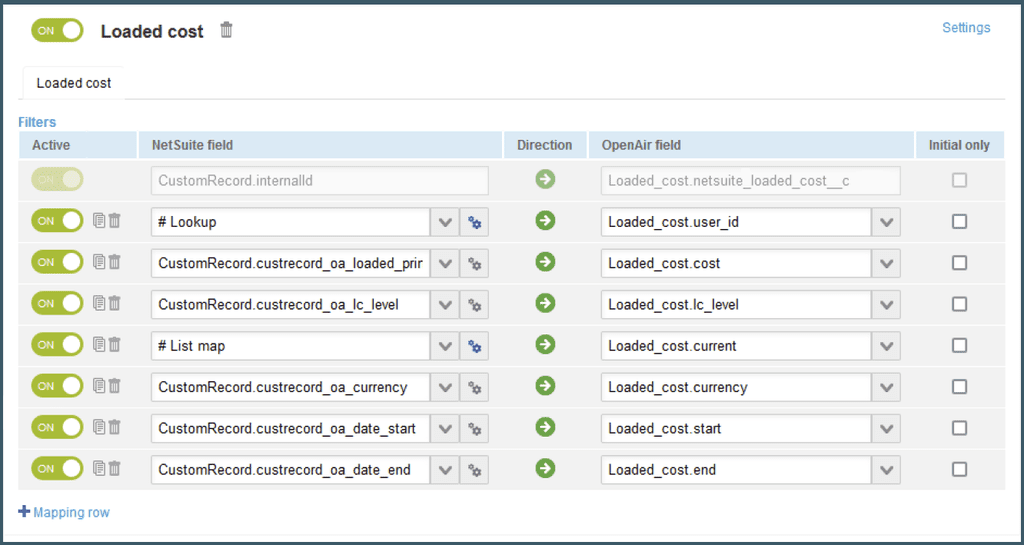Copy the custrecord_oa_date_start mapping row
1024x545 pixels.
tap(99, 428)
